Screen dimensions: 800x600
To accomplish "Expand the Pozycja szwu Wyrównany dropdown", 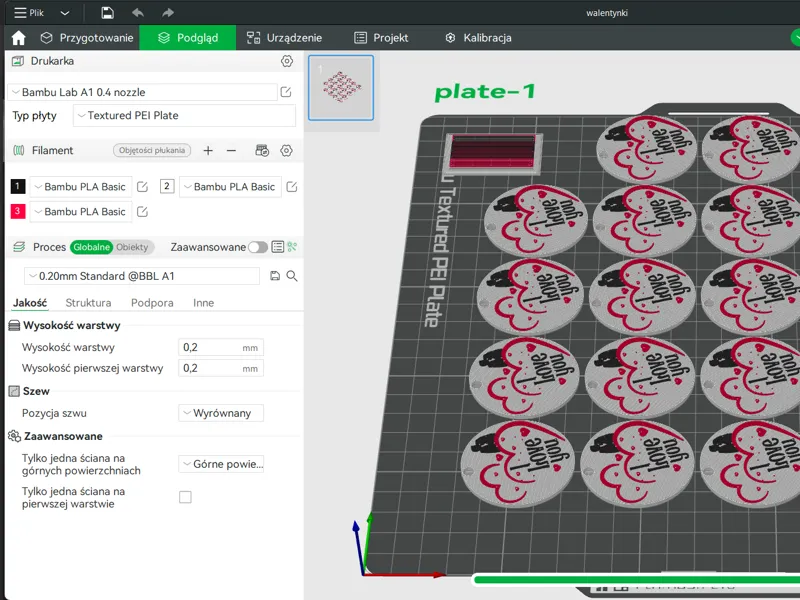I will [221, 413].
